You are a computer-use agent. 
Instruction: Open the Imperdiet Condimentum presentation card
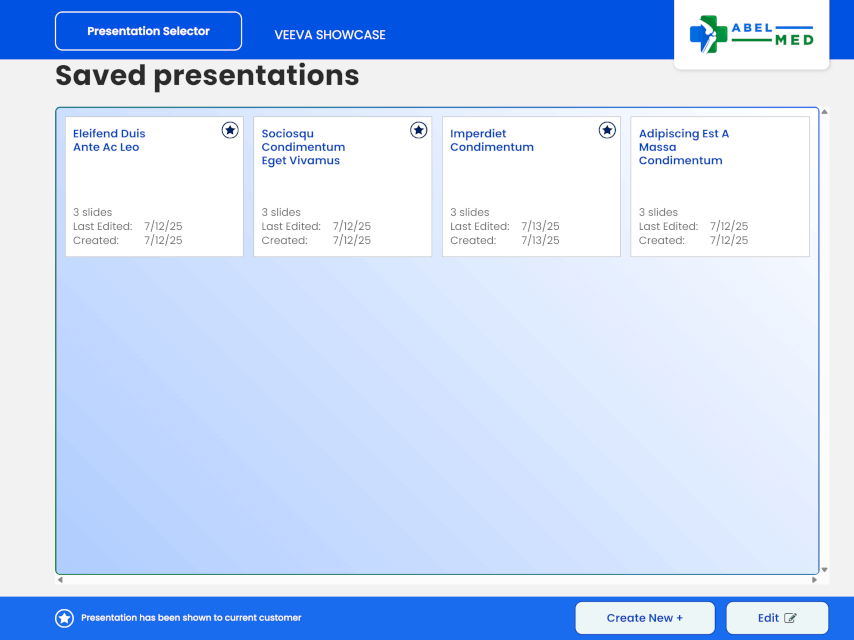point(531,187)
